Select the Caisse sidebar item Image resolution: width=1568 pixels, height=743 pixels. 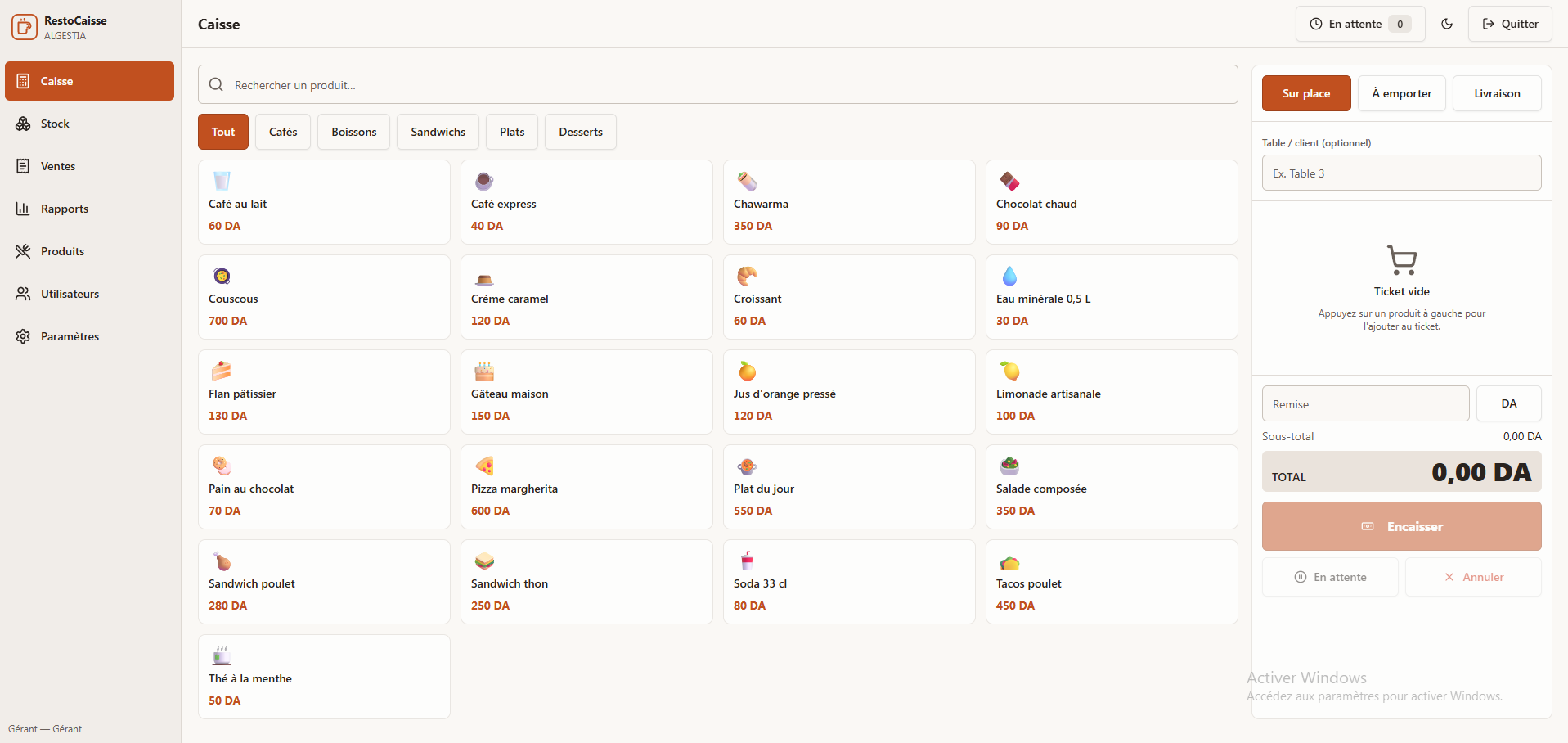click(x=89, y=81)
